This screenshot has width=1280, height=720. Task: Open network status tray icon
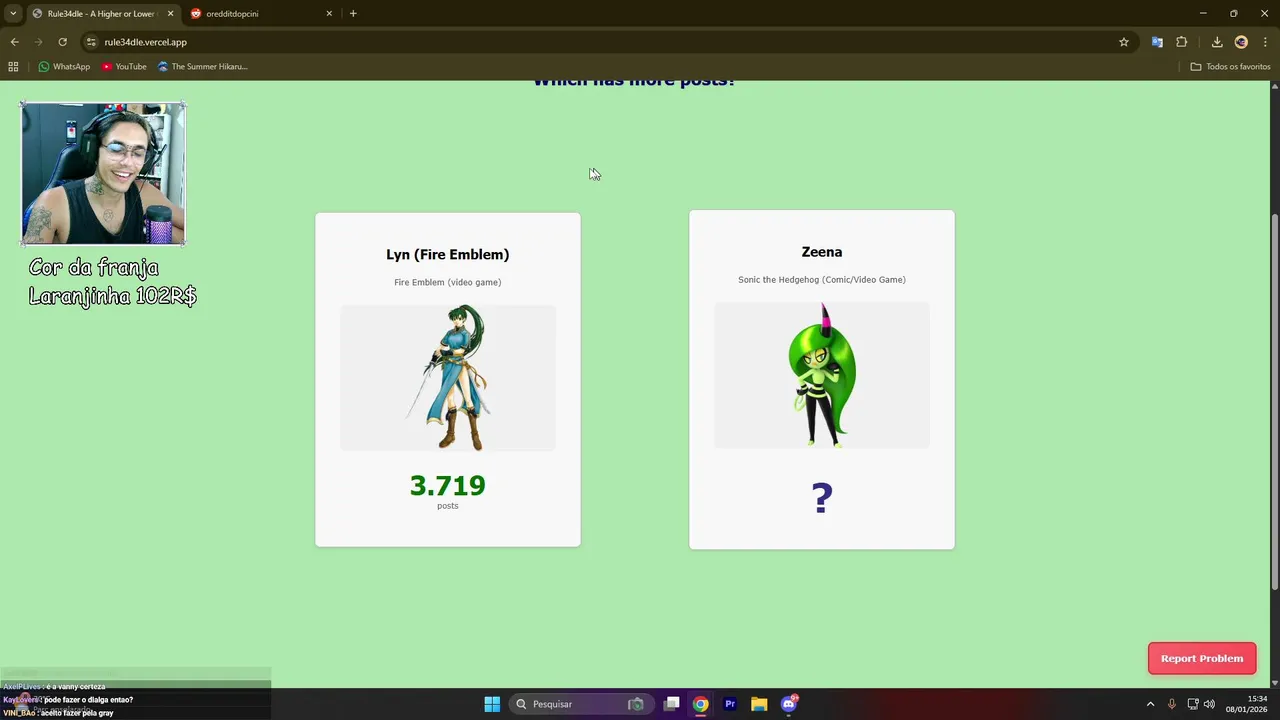coord(1193,704)
